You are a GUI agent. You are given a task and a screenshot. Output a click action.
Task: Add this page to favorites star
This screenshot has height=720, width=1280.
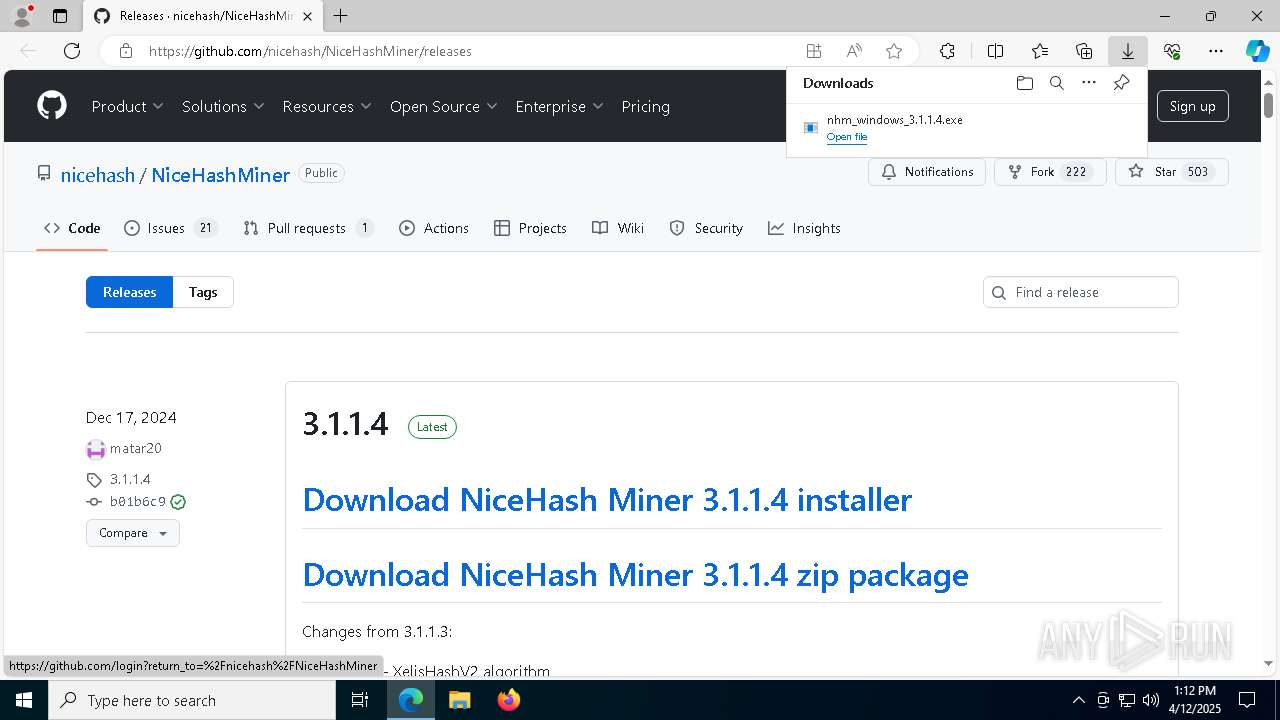pos(894,51)
